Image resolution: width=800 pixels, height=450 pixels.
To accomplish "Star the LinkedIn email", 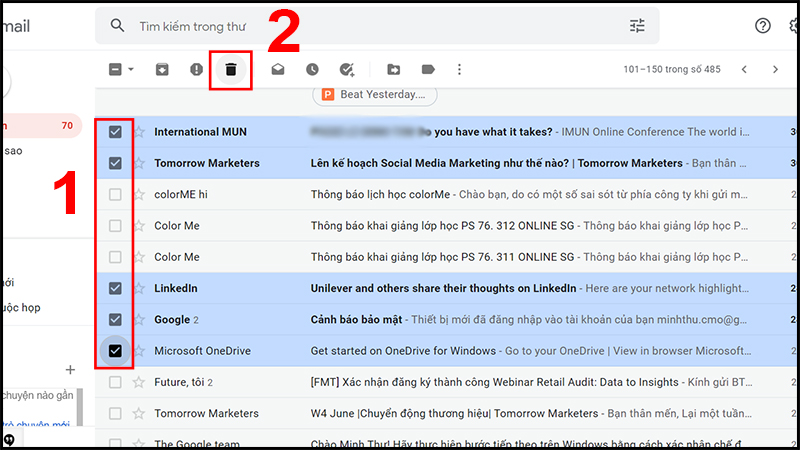I will pos(139,288).
